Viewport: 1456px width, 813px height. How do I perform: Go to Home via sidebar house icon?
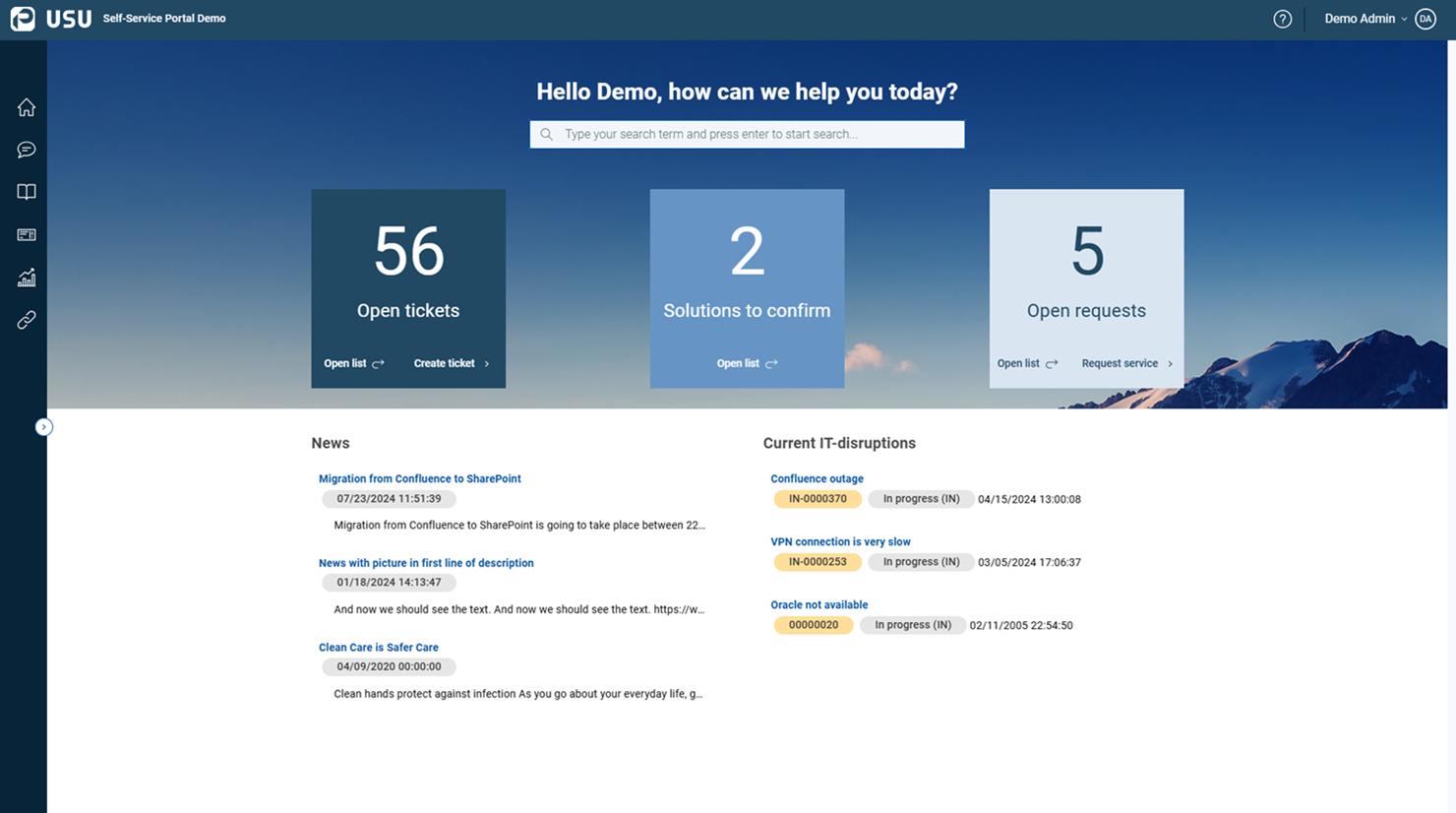pos(27,107)
